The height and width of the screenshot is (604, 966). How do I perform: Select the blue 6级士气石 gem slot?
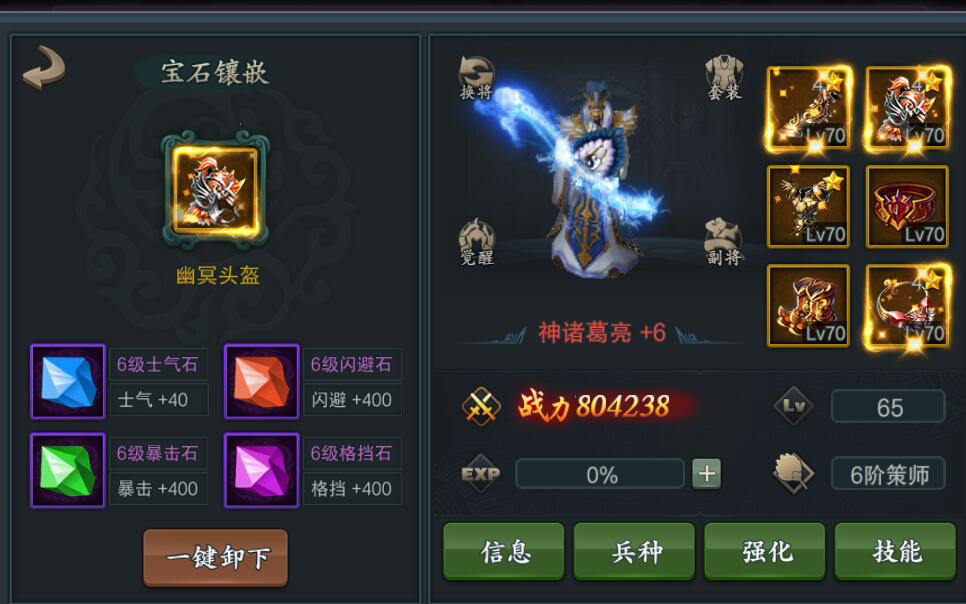tap(68, 382)
